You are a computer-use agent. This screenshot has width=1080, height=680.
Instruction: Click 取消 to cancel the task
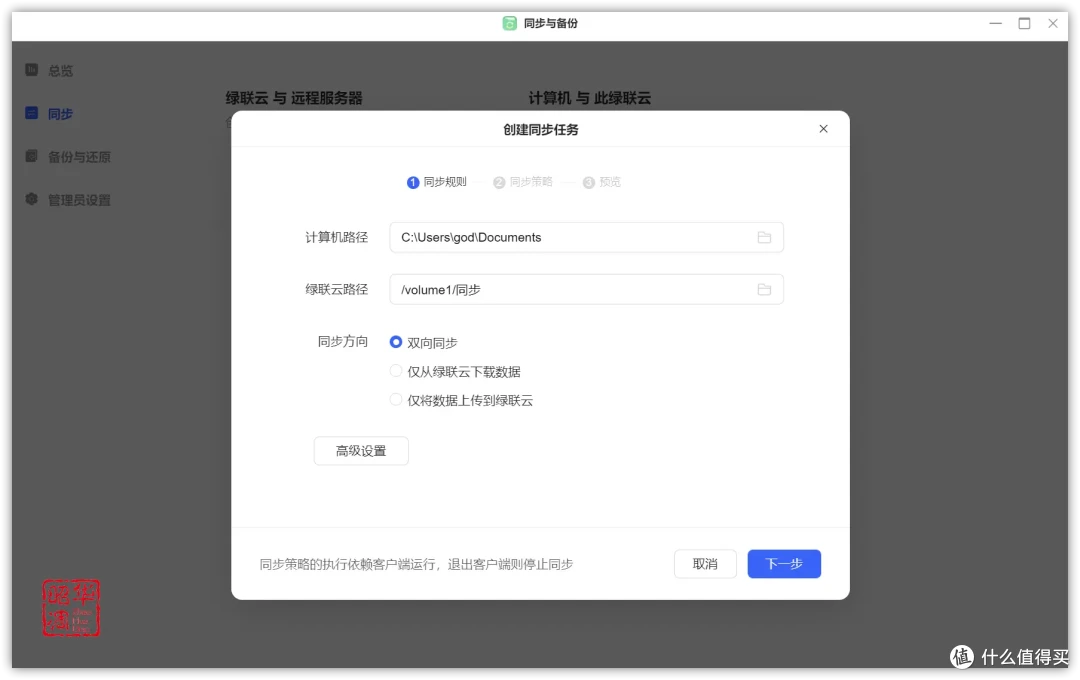(705, 564)
